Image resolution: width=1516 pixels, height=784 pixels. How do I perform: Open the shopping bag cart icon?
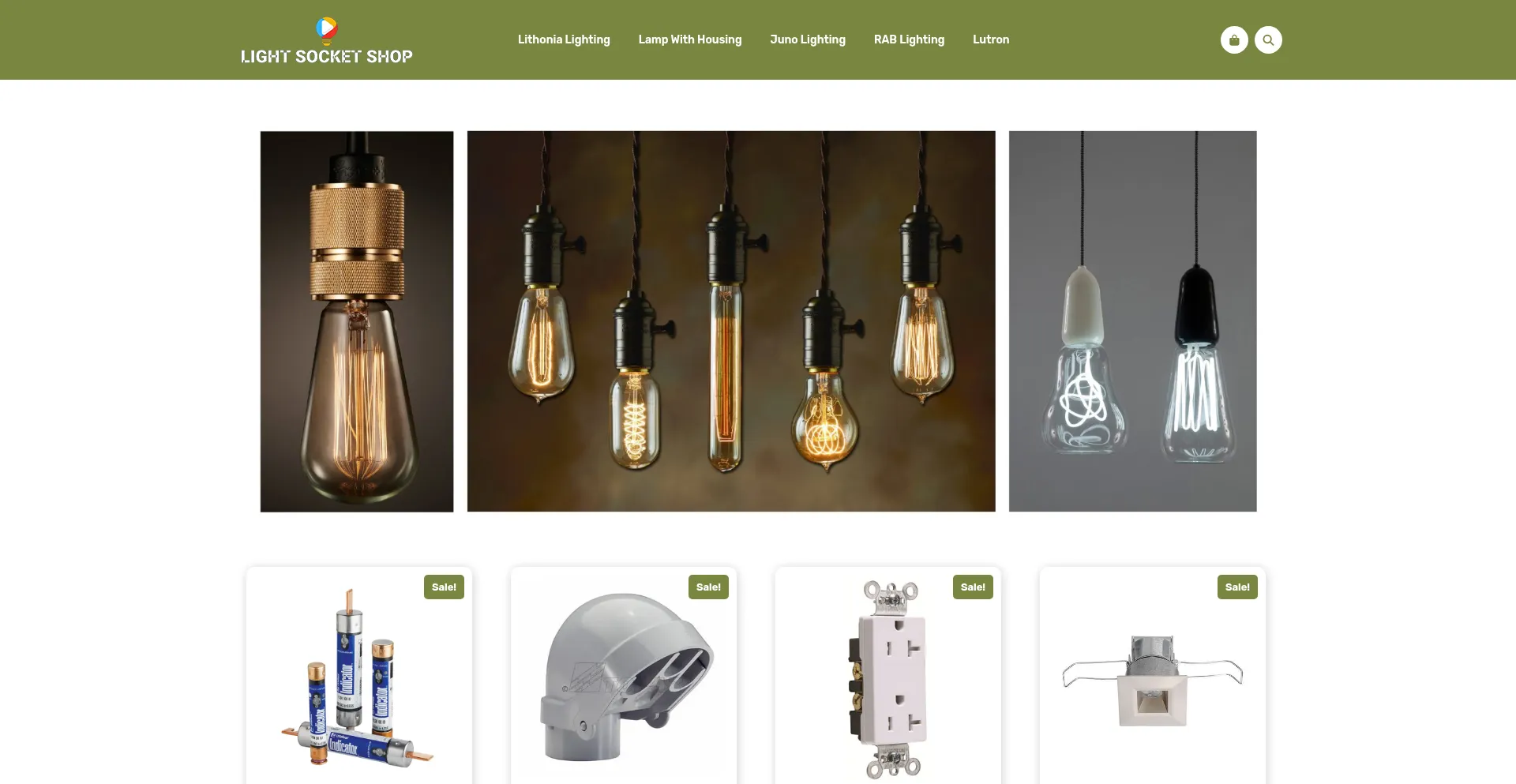(x=1234, y=39)
